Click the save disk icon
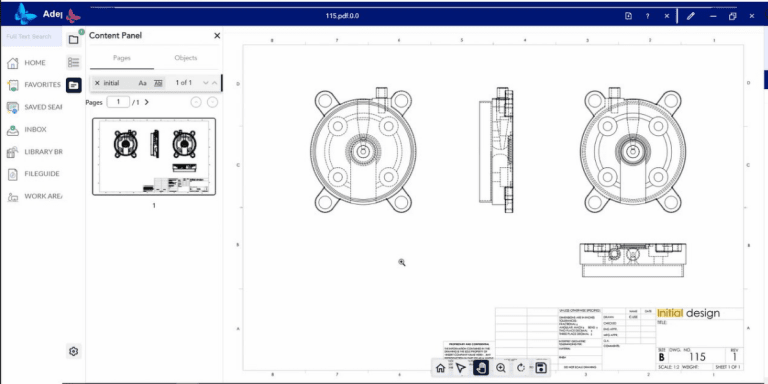 coord(541,368)
